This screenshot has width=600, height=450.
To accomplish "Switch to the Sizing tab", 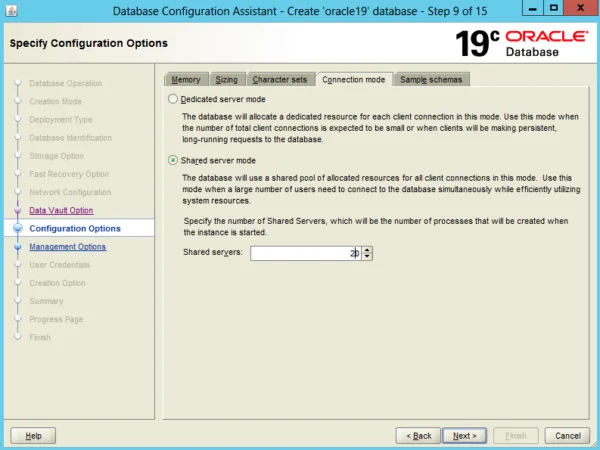I will point(227,80).
